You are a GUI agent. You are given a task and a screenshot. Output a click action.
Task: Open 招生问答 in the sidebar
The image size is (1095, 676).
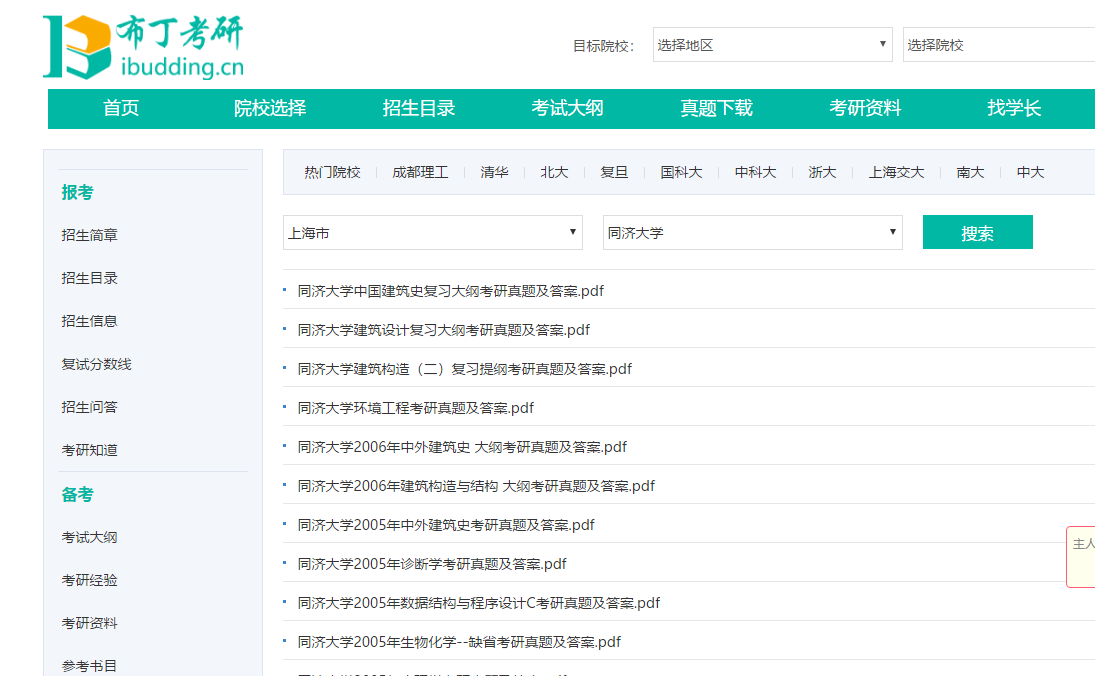coord(89,407)
